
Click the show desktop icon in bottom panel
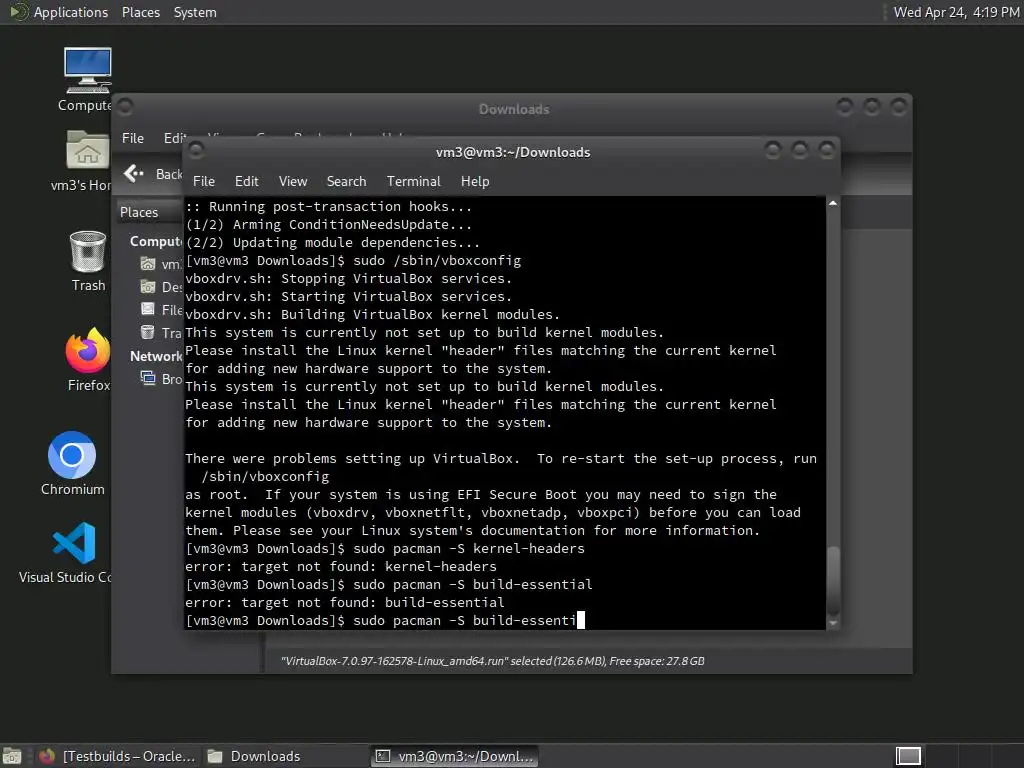click(x=11, y=756)
